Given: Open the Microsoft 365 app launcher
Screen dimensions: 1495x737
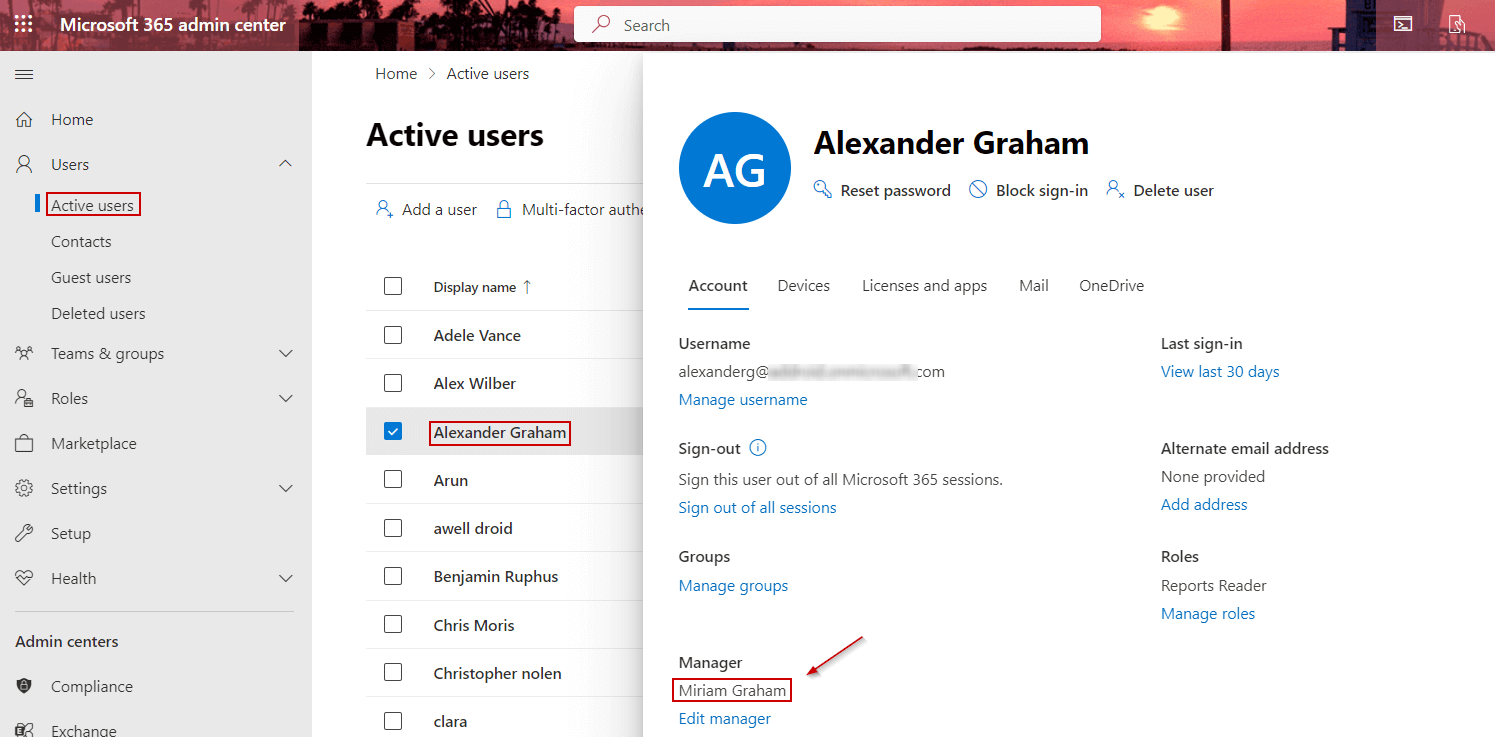Looking at the screenshot, I should click(22, 23).
